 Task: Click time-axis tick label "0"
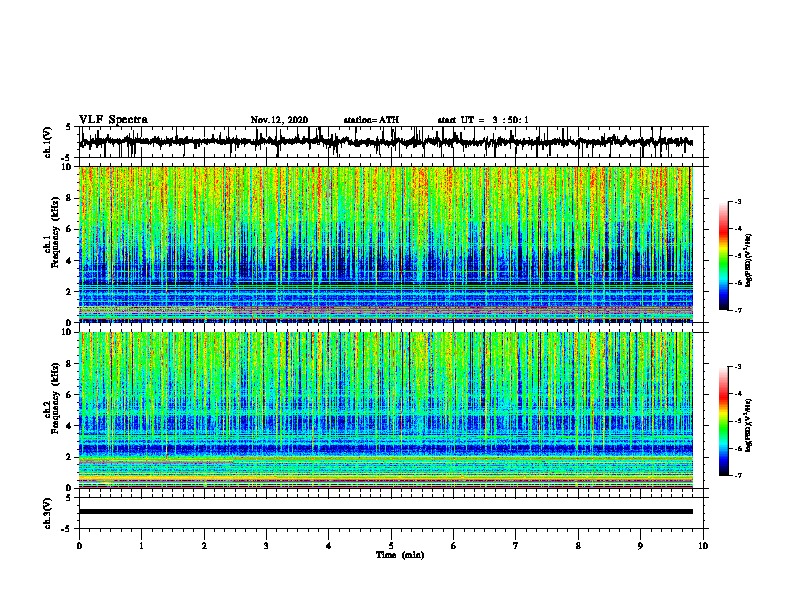coord(79,546)
